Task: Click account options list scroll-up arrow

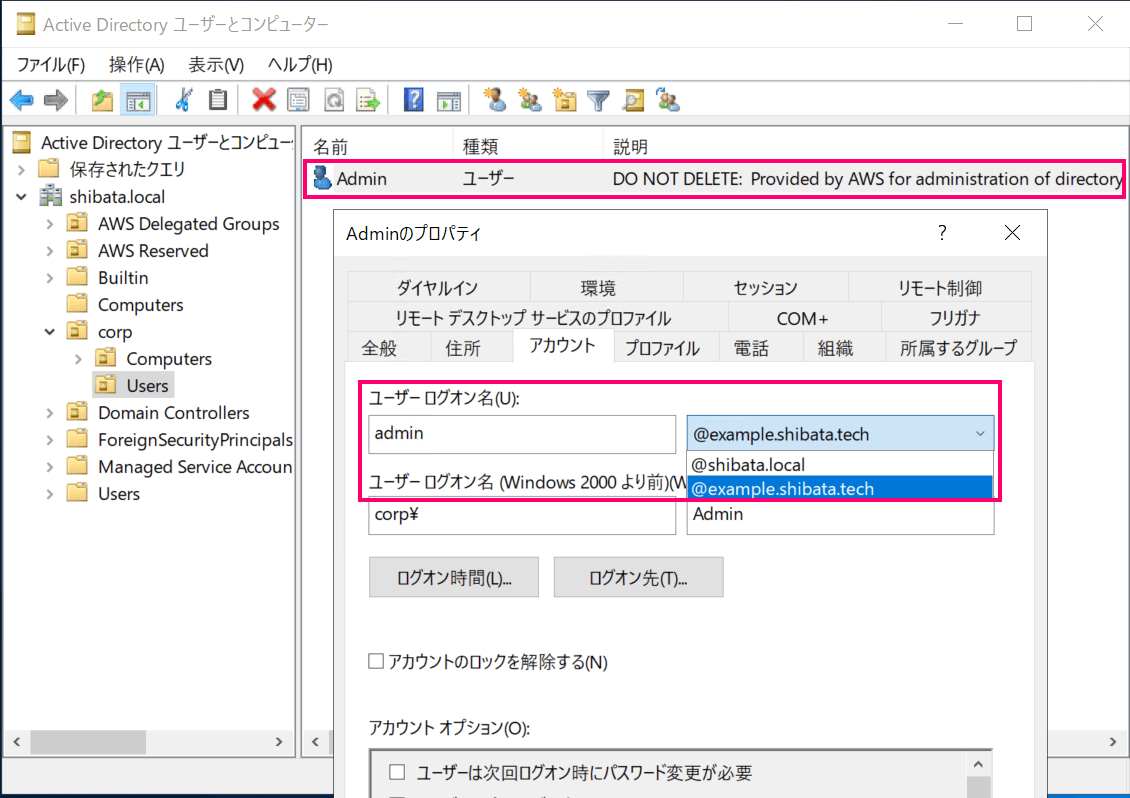Action: point(978,765)
